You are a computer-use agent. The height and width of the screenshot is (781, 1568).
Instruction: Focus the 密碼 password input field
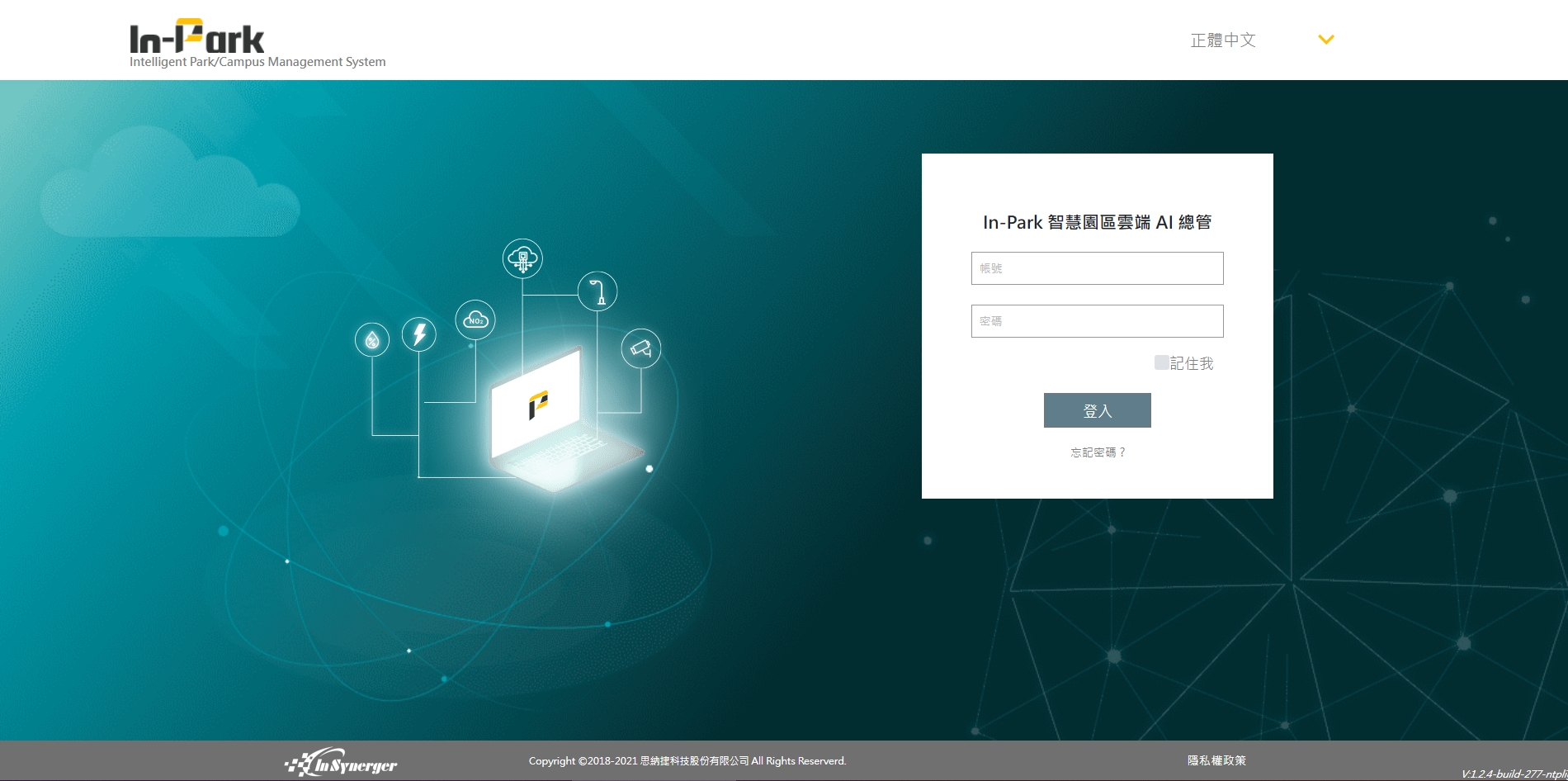click(1097, 321)
